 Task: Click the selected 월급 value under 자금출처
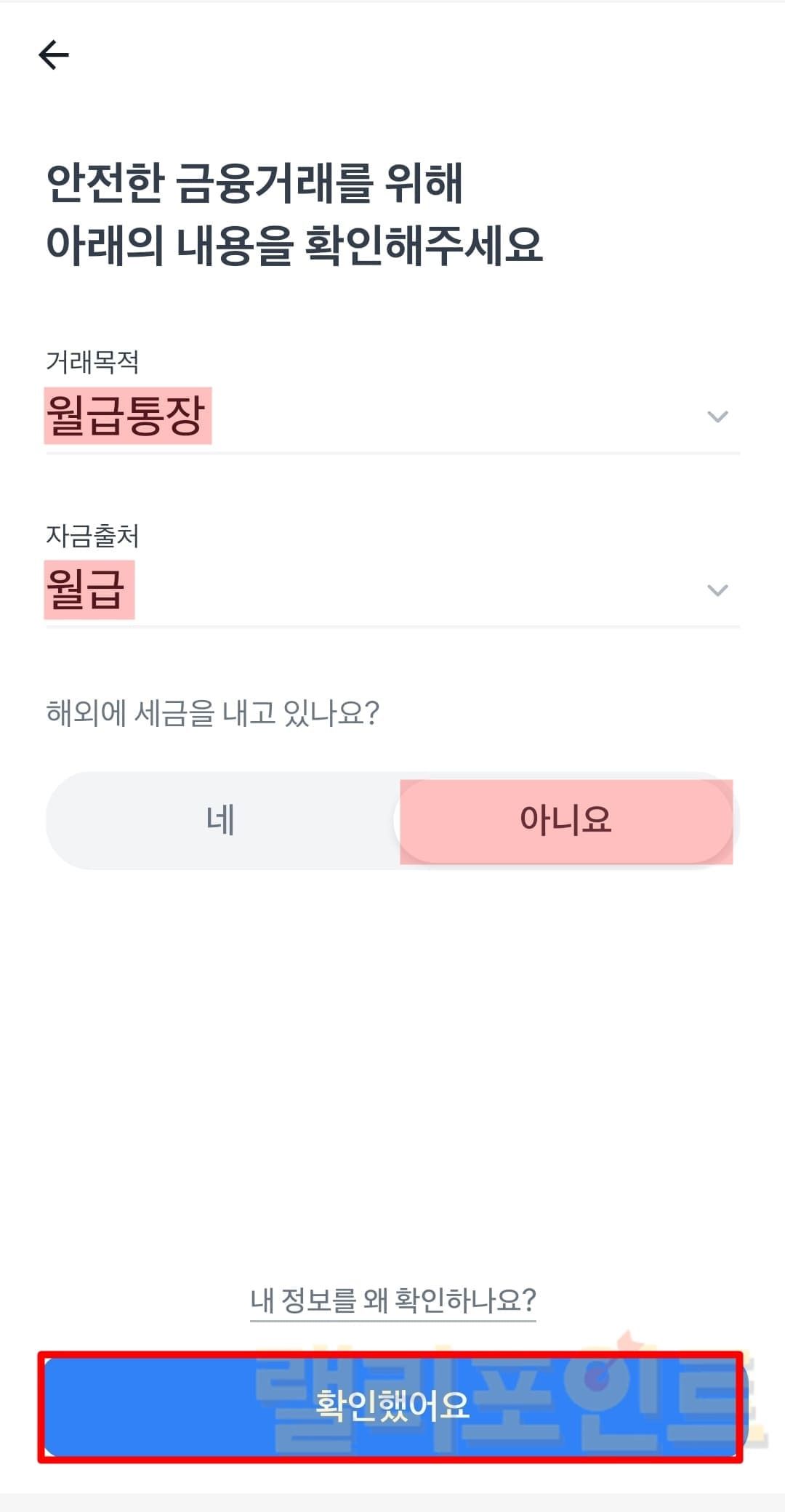coord(89,590)
